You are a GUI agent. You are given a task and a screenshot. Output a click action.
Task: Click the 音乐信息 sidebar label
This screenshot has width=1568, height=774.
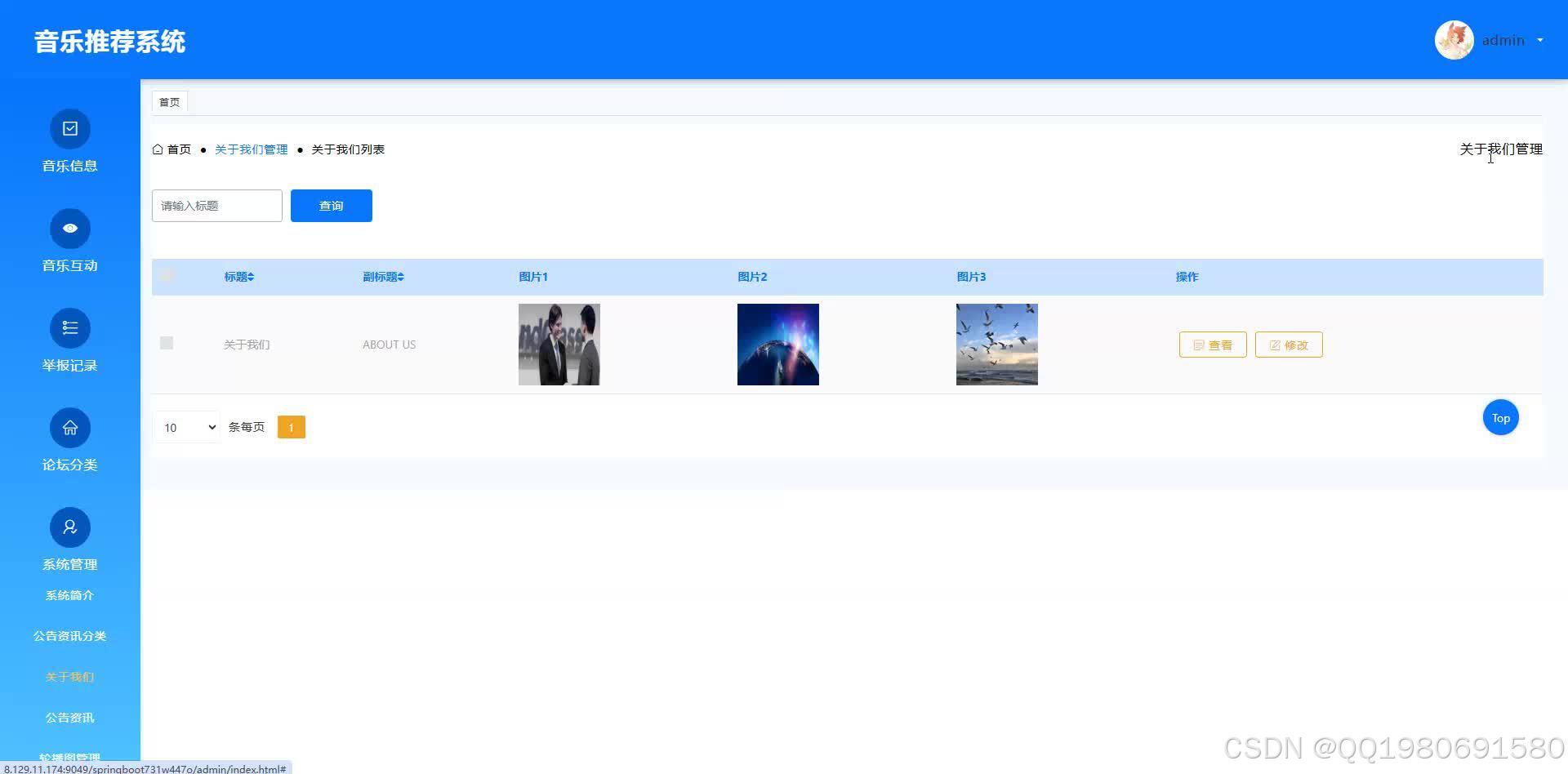pyautogui.click(x=70, y=166)
